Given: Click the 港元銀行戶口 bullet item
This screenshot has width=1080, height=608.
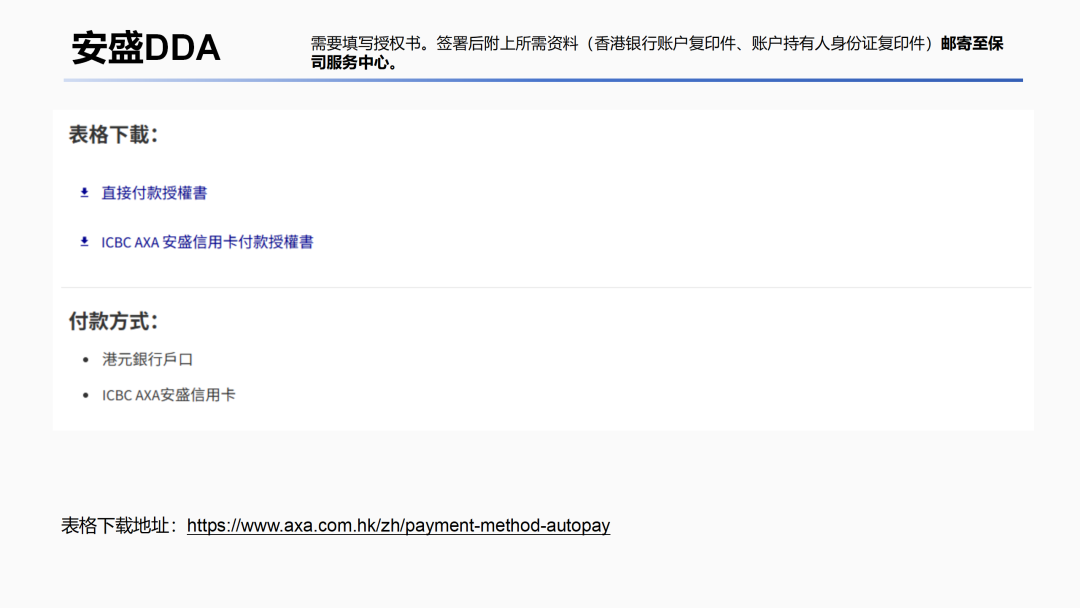Looking at the screenshot, I should click(x=147, y=359).
